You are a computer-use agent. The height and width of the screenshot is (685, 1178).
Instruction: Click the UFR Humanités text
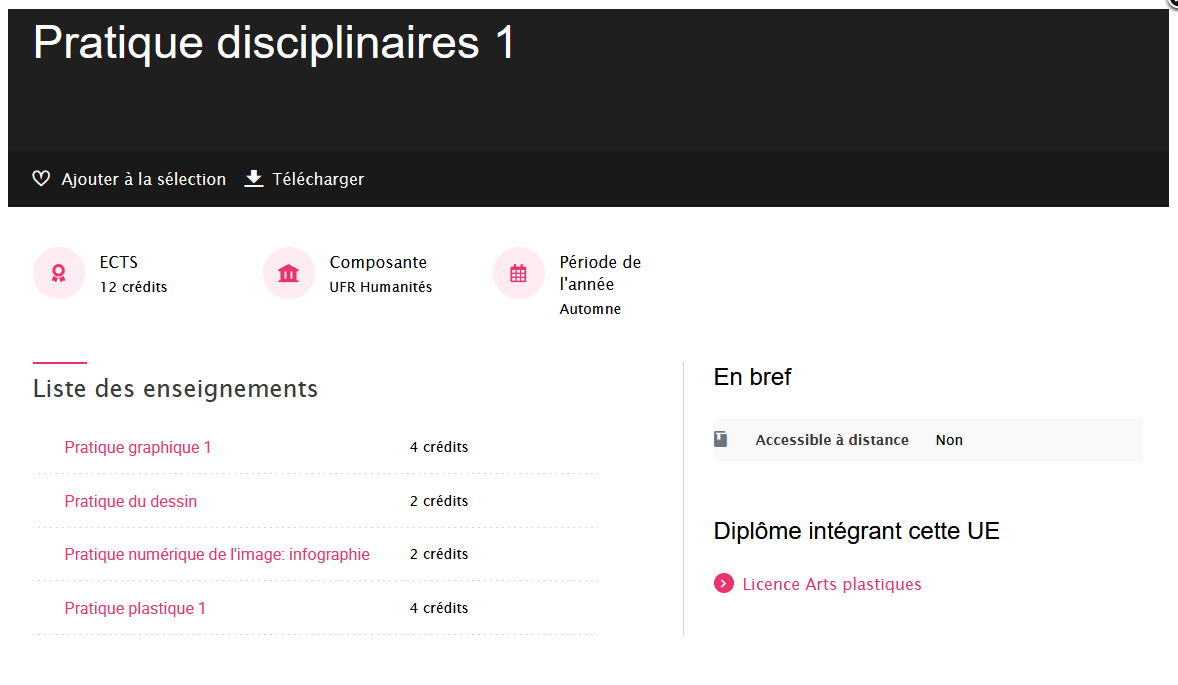tap(381, 287)
